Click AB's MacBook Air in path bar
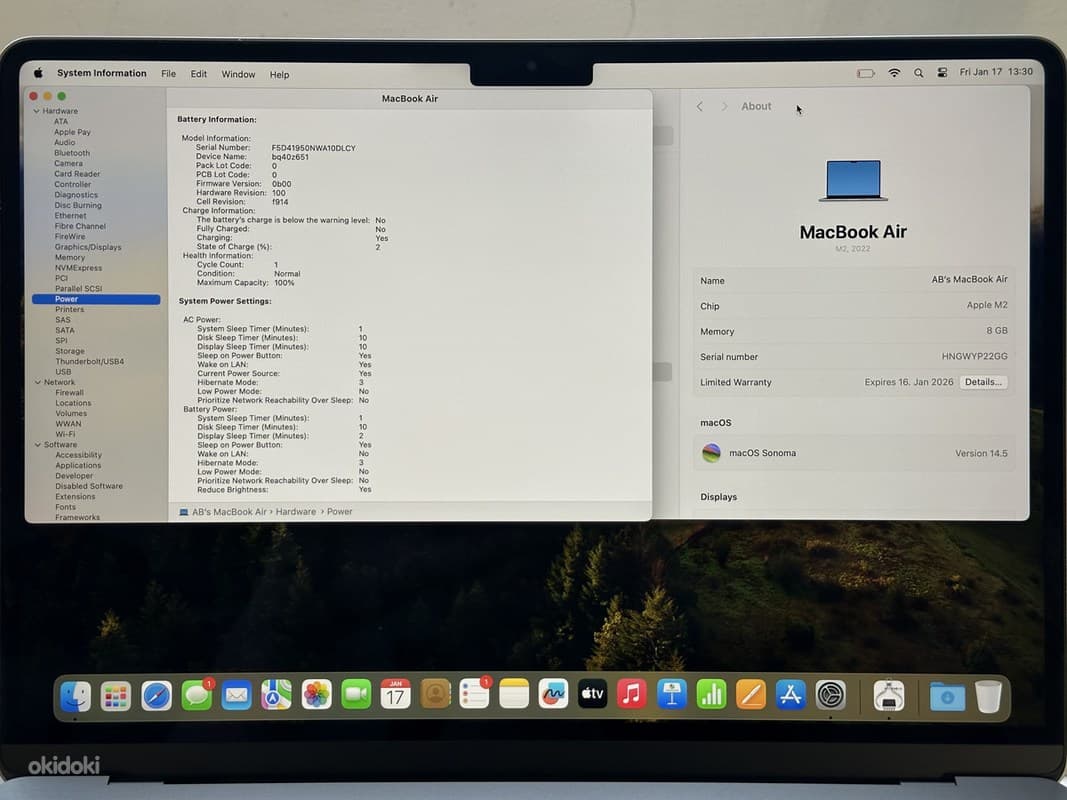The width and height of the screenshot is (1067, 800). pos(229,512)
